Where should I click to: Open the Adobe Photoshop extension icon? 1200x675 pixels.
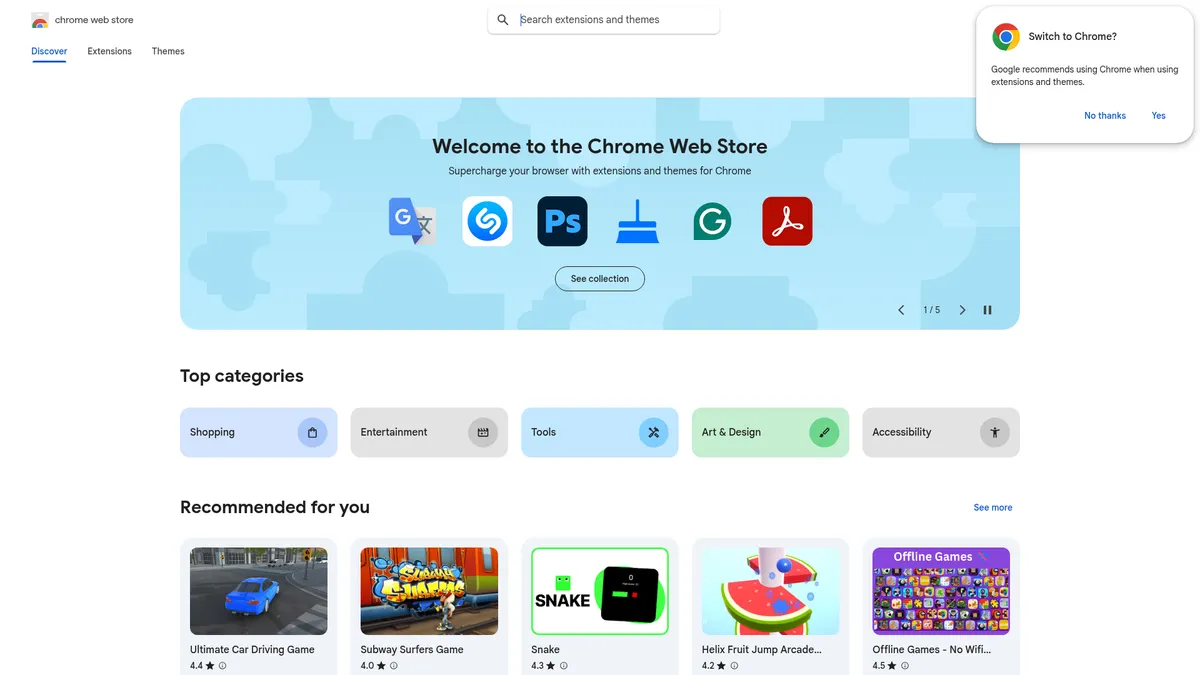(562, 221)
